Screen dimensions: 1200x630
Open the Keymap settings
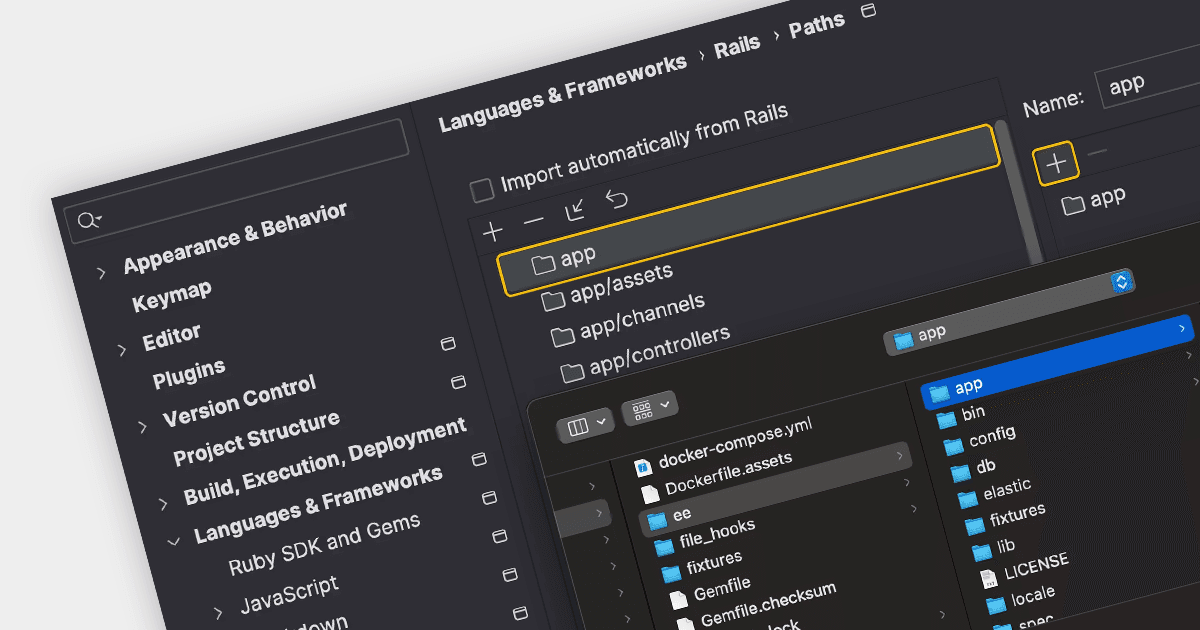[x=172, y=296]
